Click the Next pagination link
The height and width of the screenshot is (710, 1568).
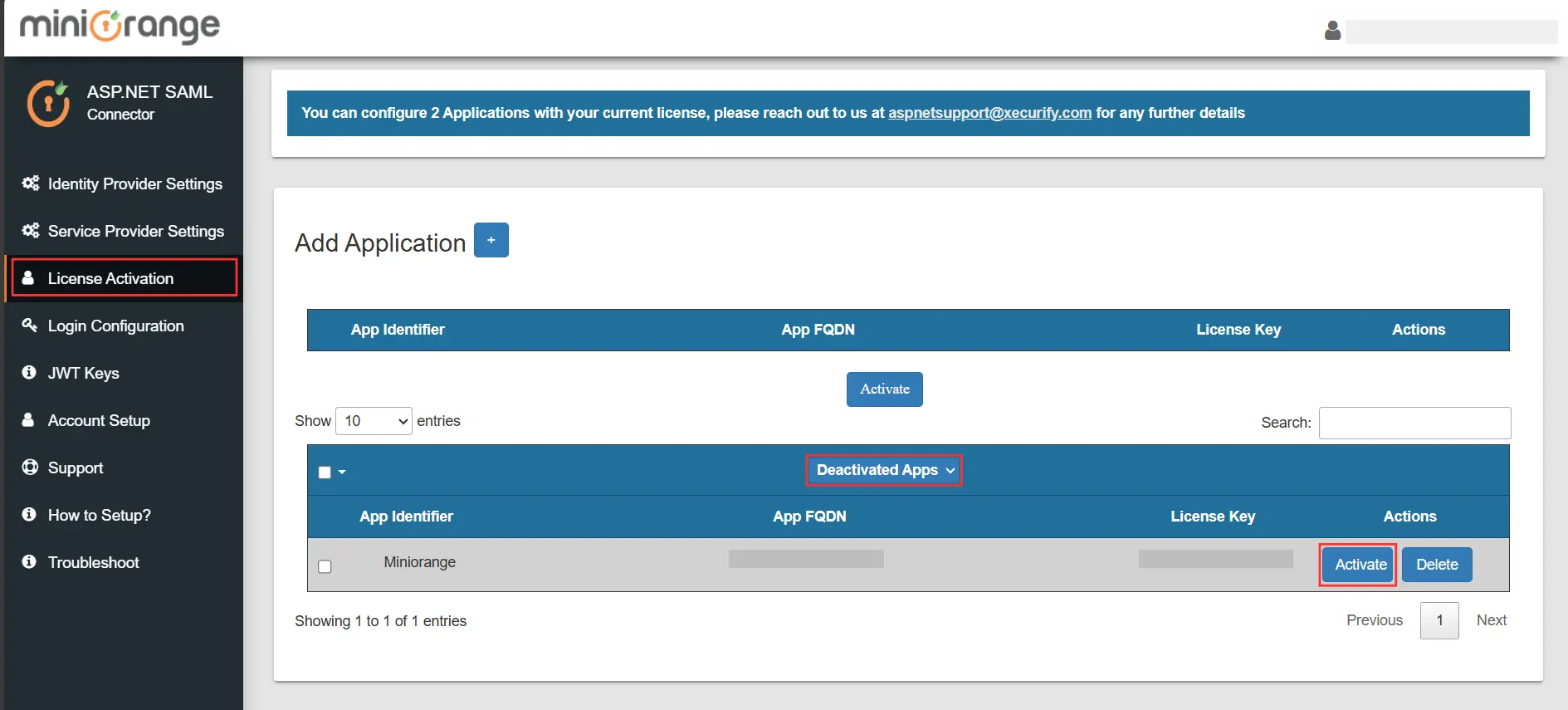point(1492,620)
